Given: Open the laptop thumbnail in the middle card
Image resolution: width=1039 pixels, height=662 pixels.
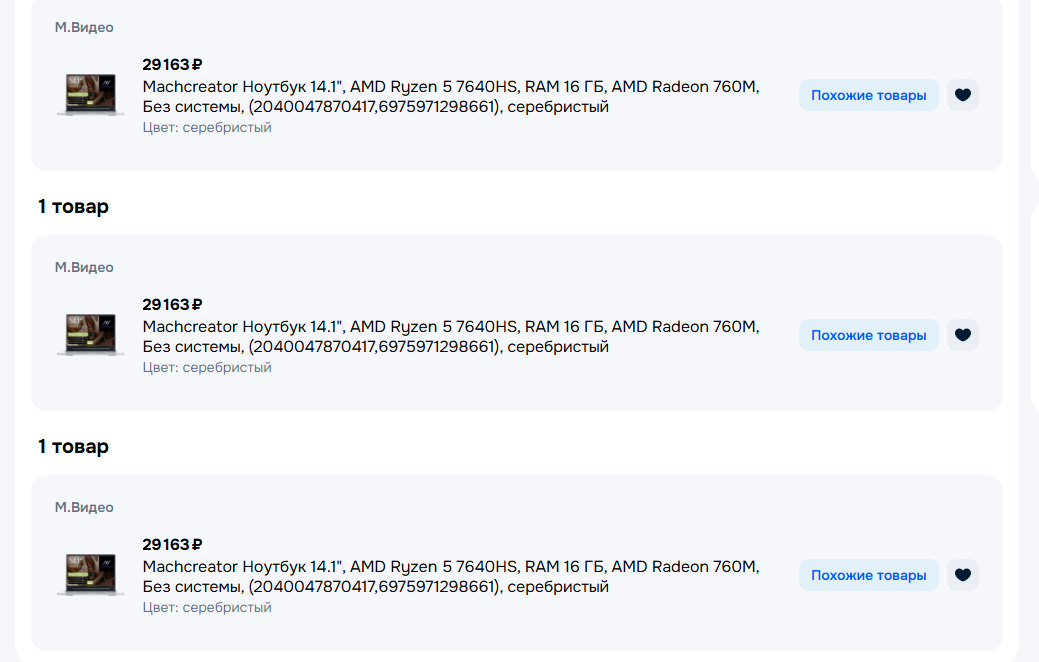Looking at the screenshot, I should [x=91, y=334].
